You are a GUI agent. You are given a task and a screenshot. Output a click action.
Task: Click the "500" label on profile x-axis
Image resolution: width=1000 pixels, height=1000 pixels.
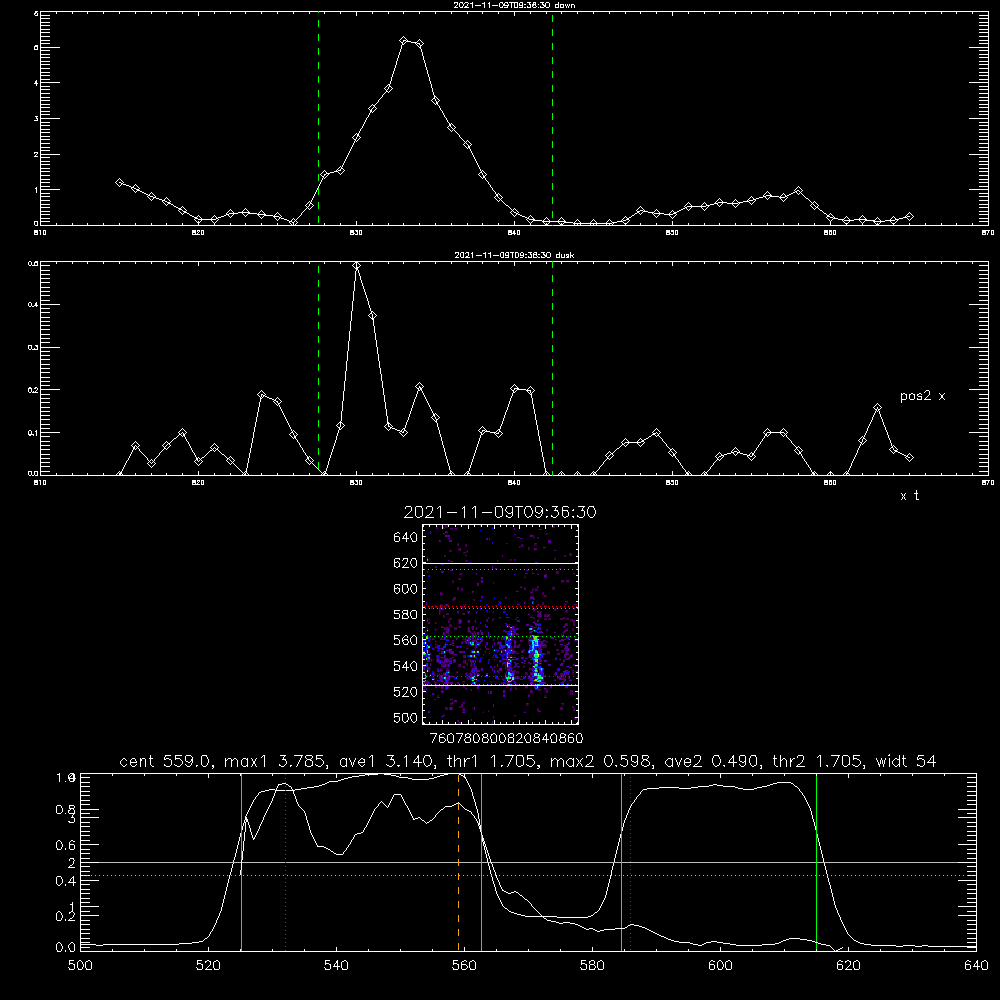tap(80, 966)
